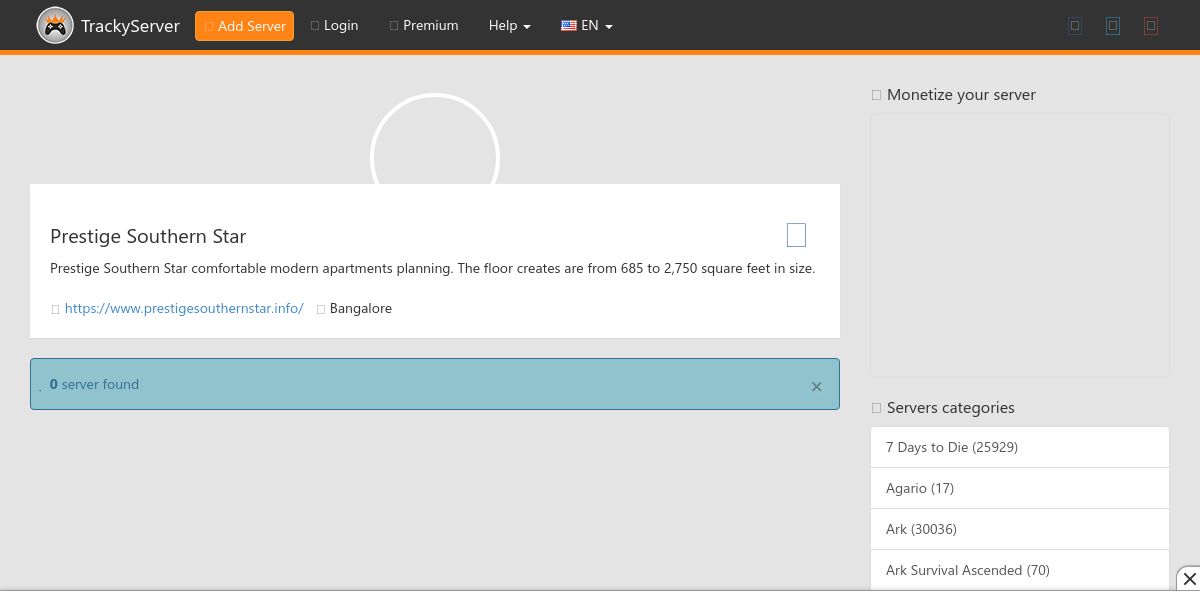Click the profile description text
This screenshot has width=1200, height=600.
coord(433,268)
